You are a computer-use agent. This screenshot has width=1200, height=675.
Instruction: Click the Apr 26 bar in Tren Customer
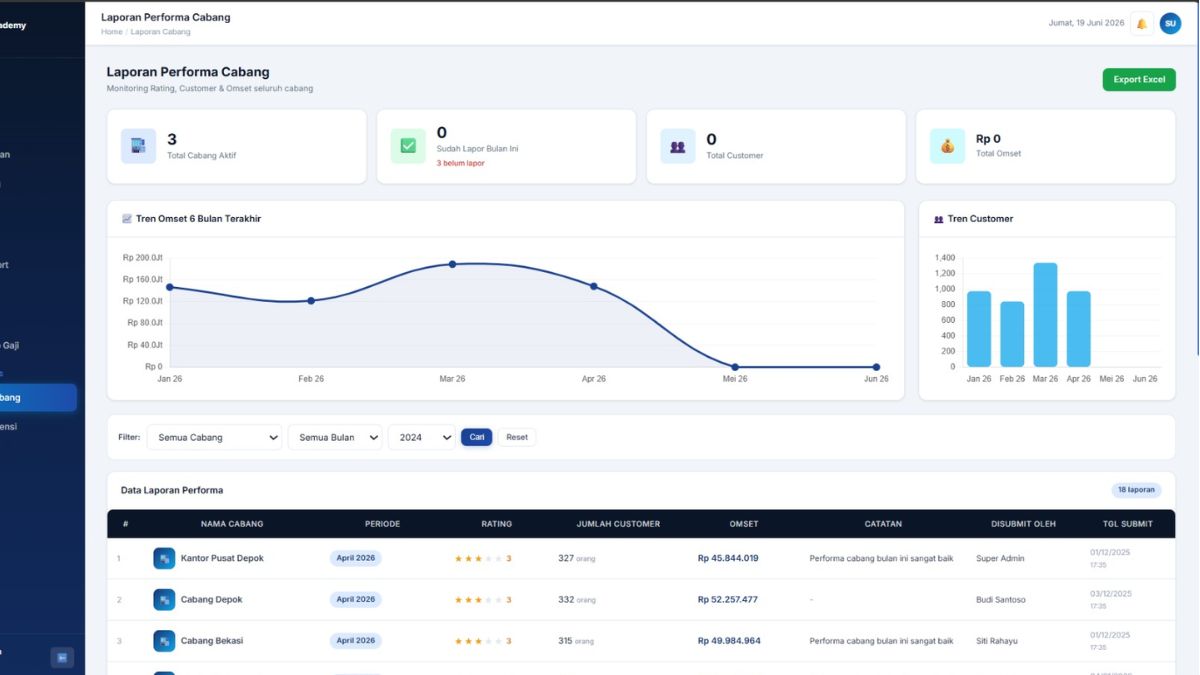click(1078, 329)
